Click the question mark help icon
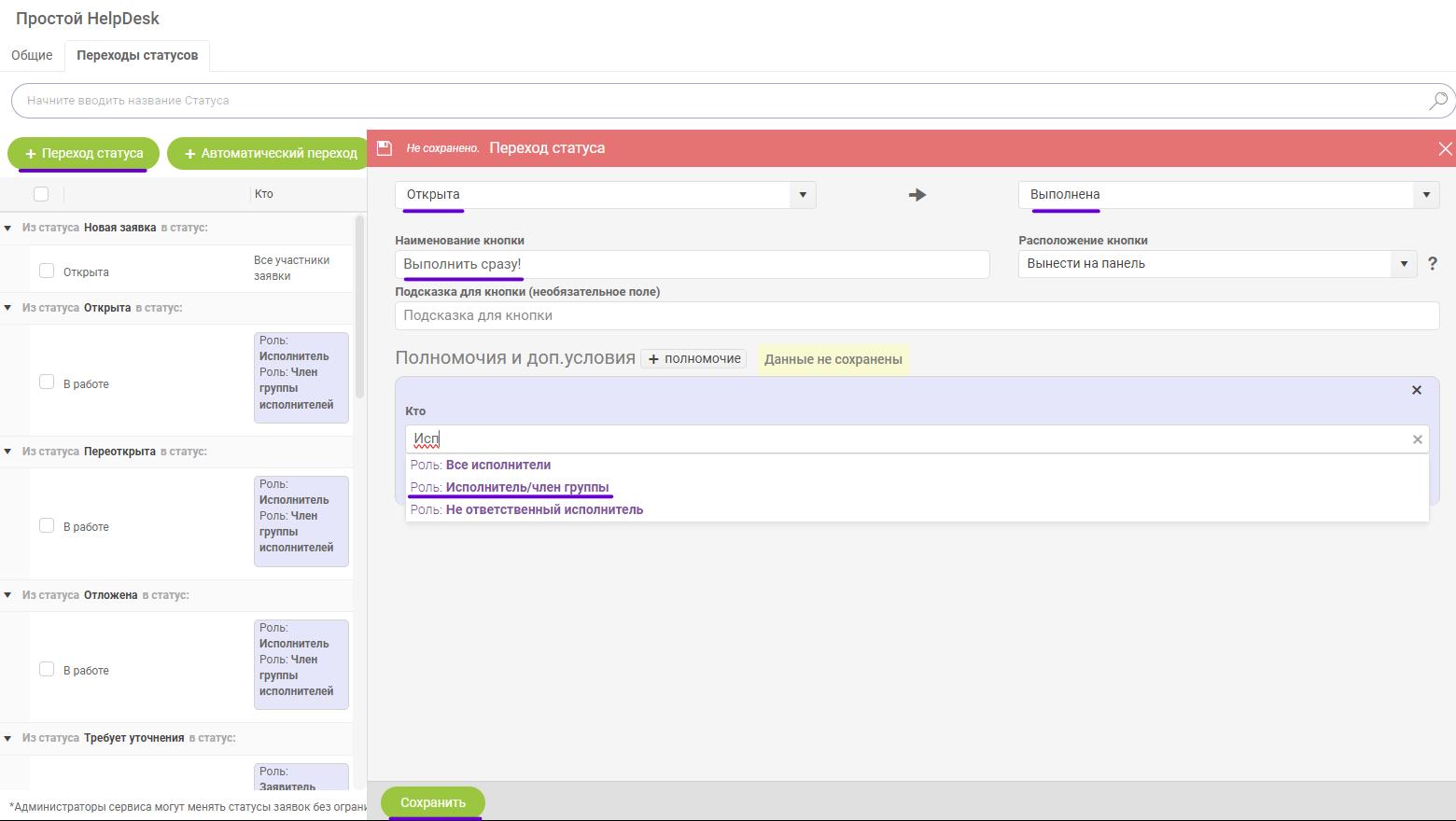The image size is (1456, 821). click(x=1432, y=264)
